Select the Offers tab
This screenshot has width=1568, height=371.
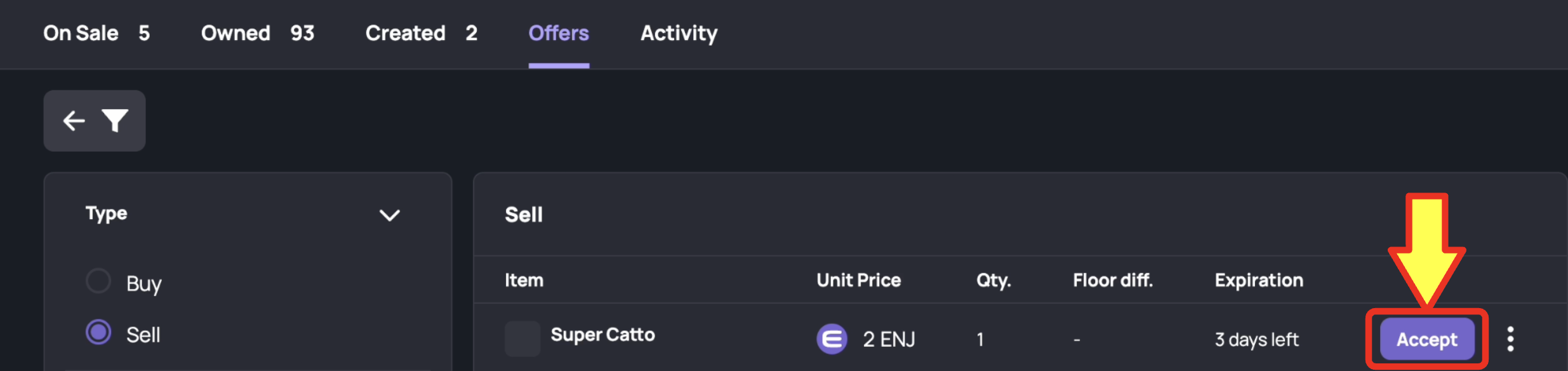(559, 33)
